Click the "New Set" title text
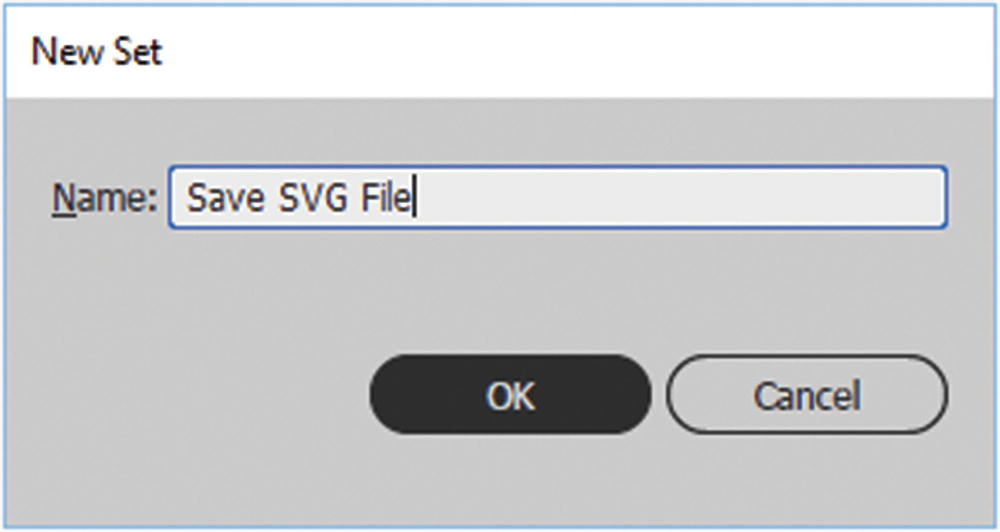 (97, 52)
